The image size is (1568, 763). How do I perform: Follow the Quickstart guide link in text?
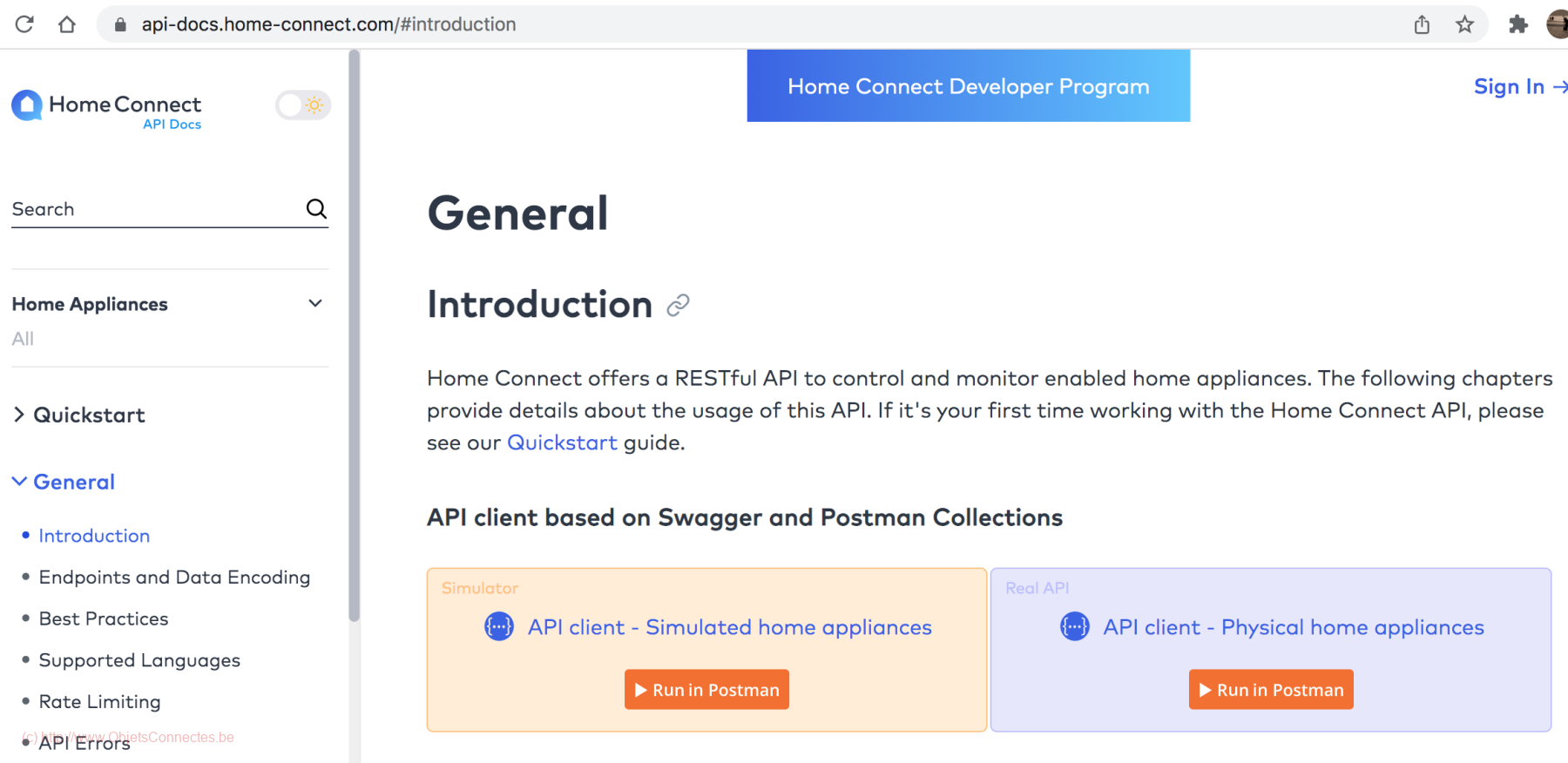coord(562,442)
